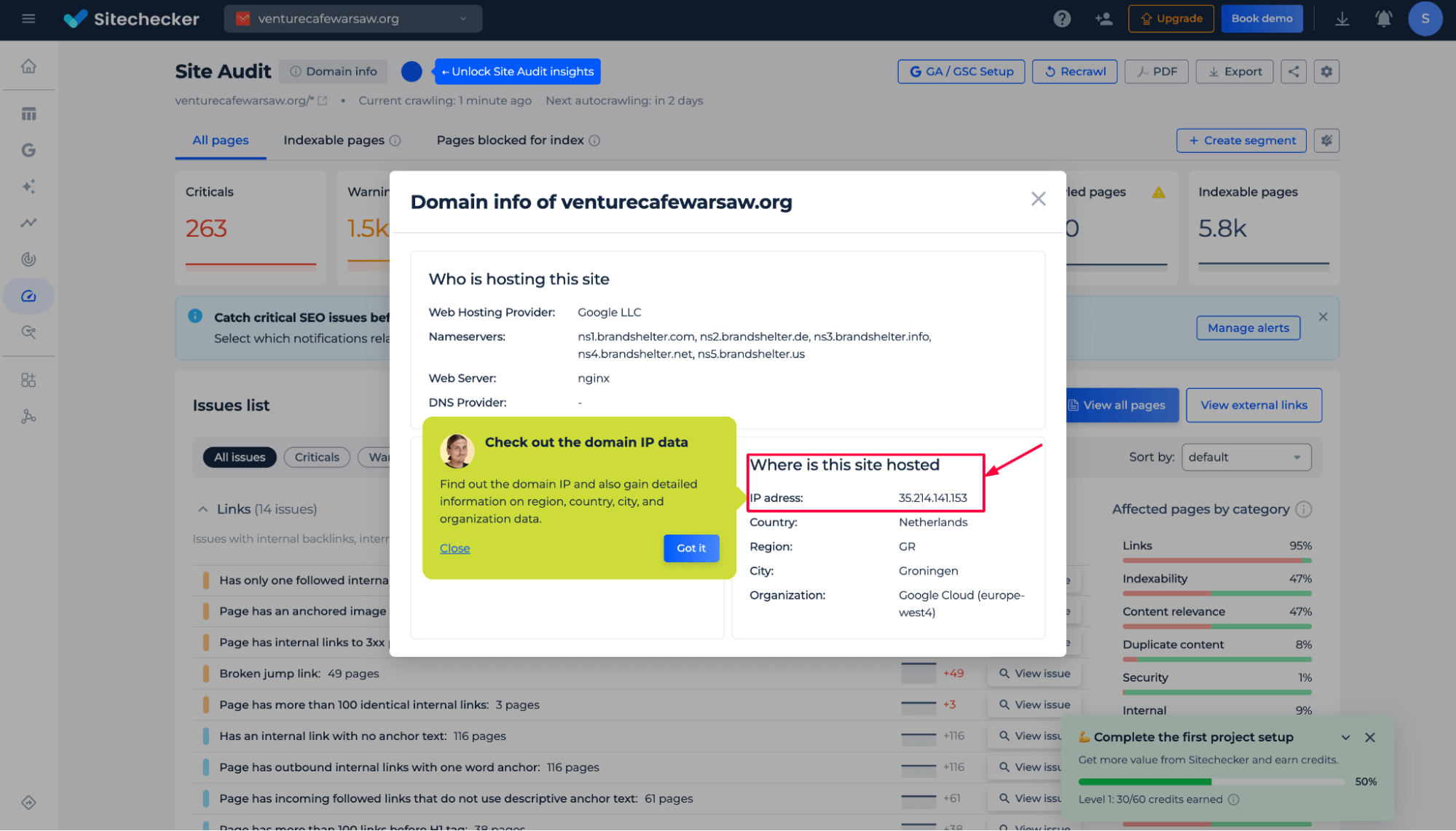Screen dimensions: 1456x831
Task: Open the AI sparkles tool in sidebar
Action: pyautogui.click(x=28, y=186)
